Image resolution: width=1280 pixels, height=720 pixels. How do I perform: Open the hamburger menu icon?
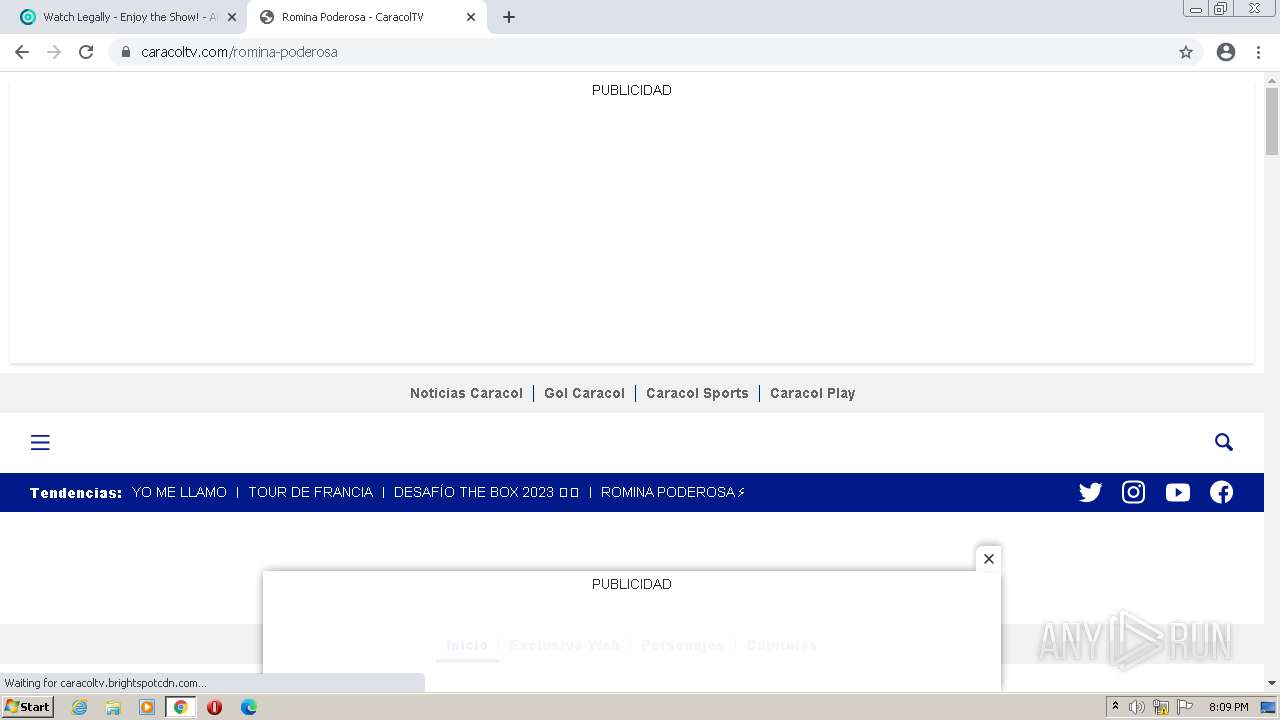pos(40,442)
